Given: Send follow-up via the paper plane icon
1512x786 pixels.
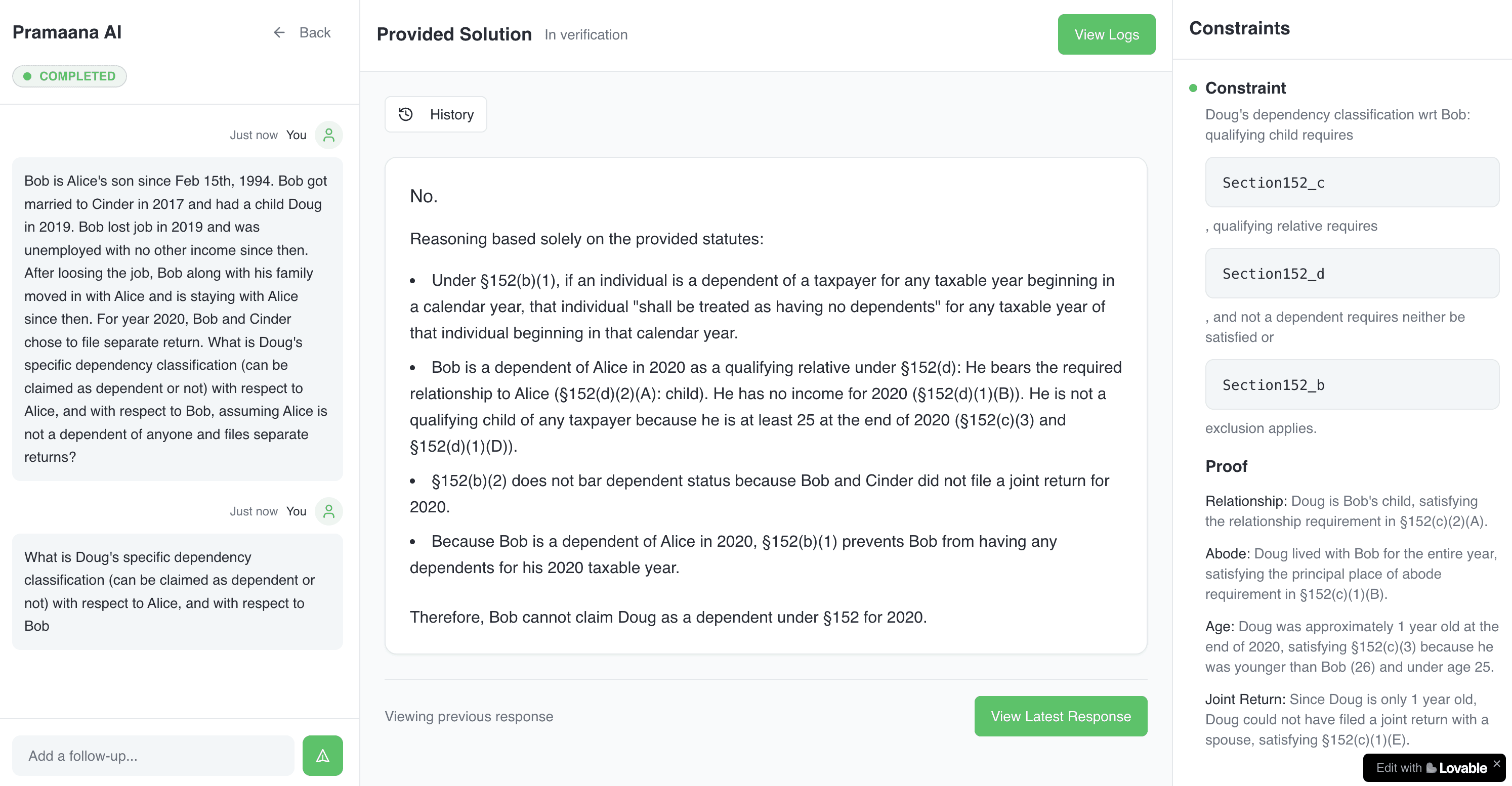Looking at the screenshot, I should pyautogui.click(x=322, y=756).
